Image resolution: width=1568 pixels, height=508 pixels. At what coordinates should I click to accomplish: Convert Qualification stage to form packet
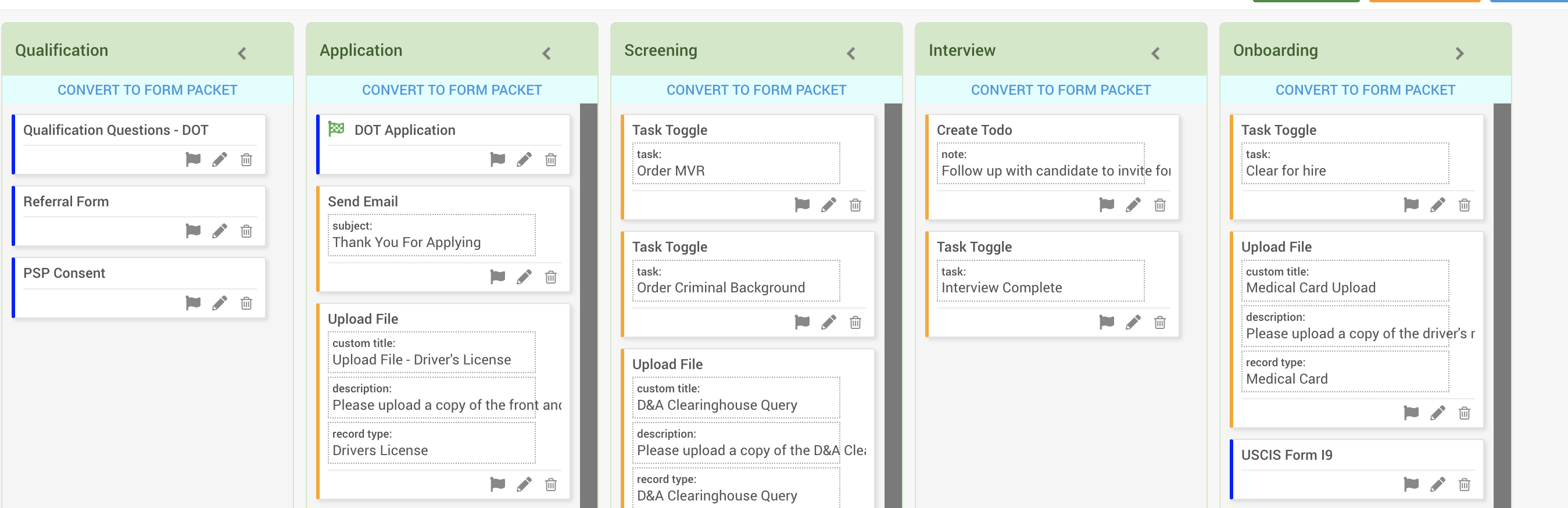[147, 90]
